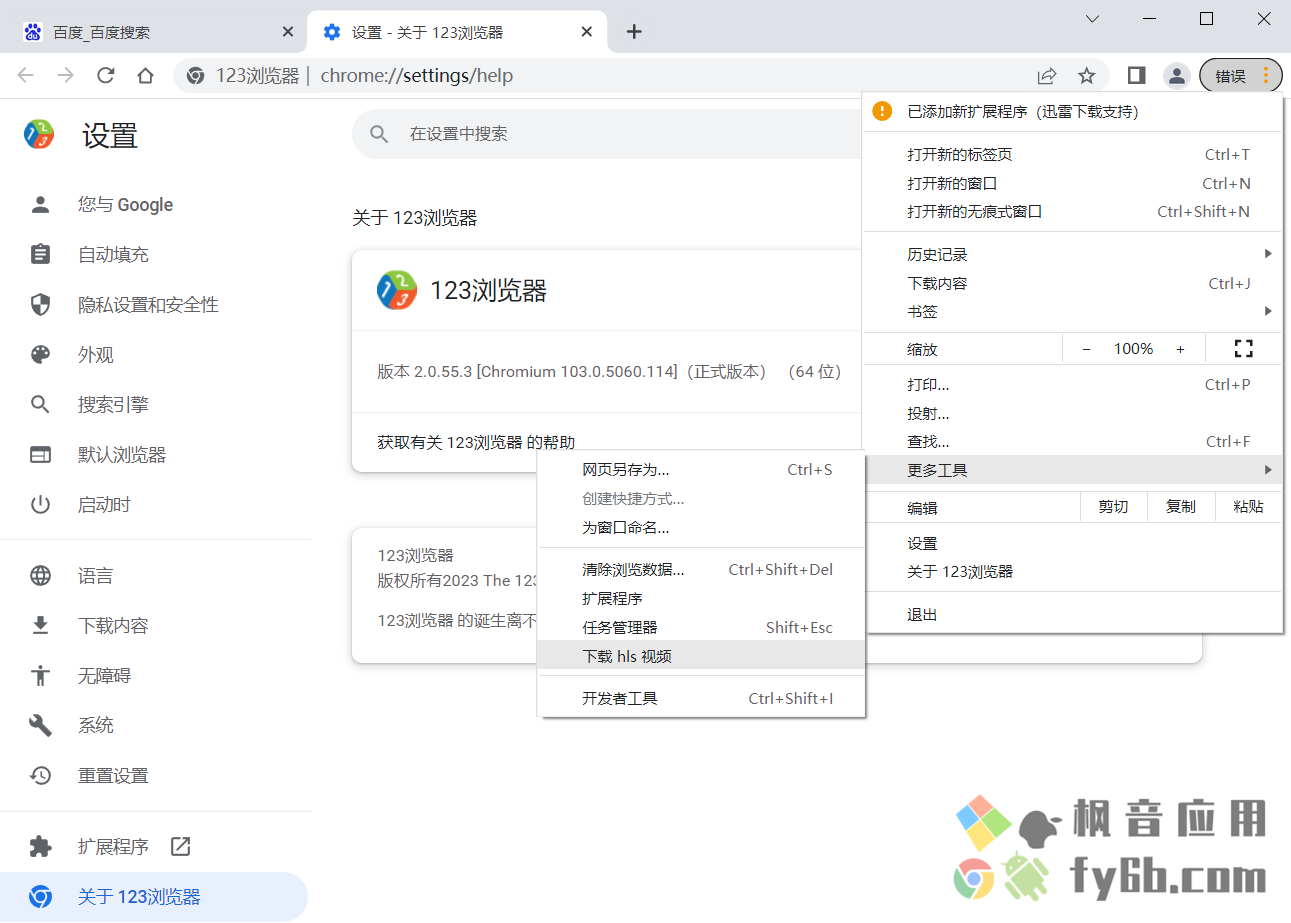Click the 已添加新扩展程序 notification item
The image size is (1291, 923).
point(1072,111)
